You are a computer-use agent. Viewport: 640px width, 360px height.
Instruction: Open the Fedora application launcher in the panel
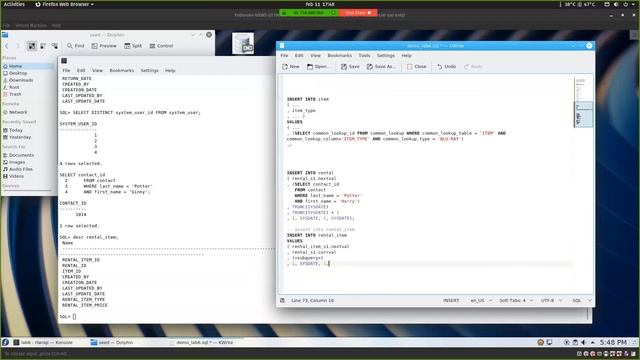pyautogui.click(x=5, y=342)
